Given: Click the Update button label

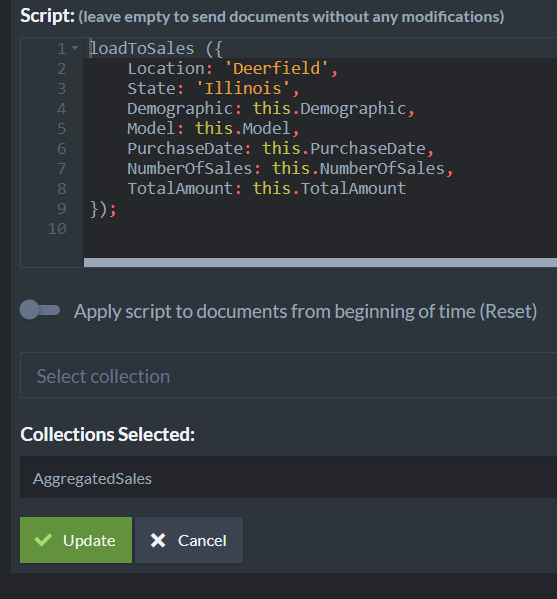Looking at the screenshot, I should [89, 541].
